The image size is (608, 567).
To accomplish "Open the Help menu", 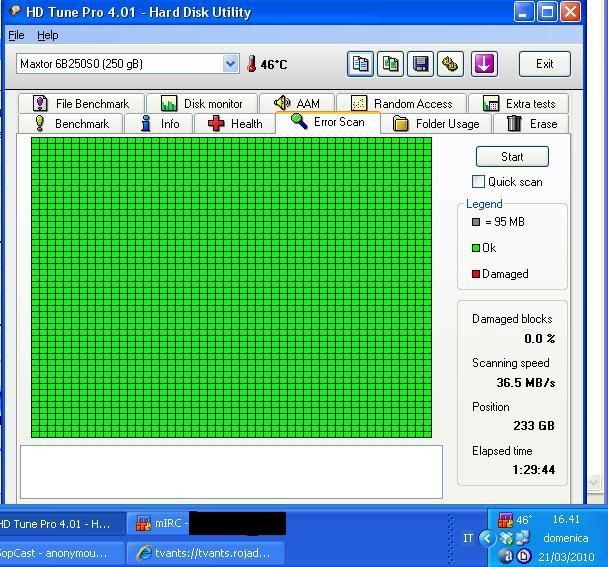I will point(48,35).
